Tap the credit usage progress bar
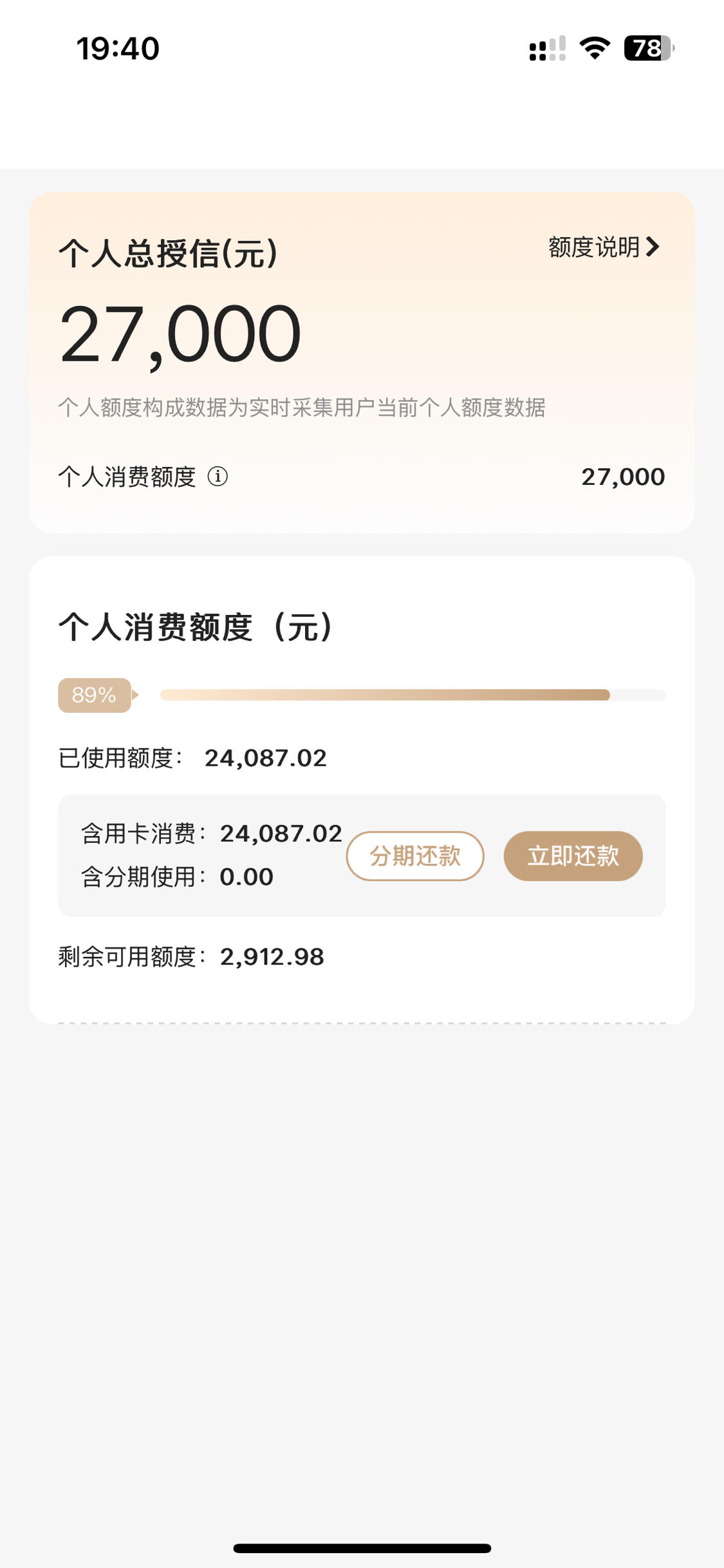This screenshot has height=1568, width=724. (x=413, y=695)
